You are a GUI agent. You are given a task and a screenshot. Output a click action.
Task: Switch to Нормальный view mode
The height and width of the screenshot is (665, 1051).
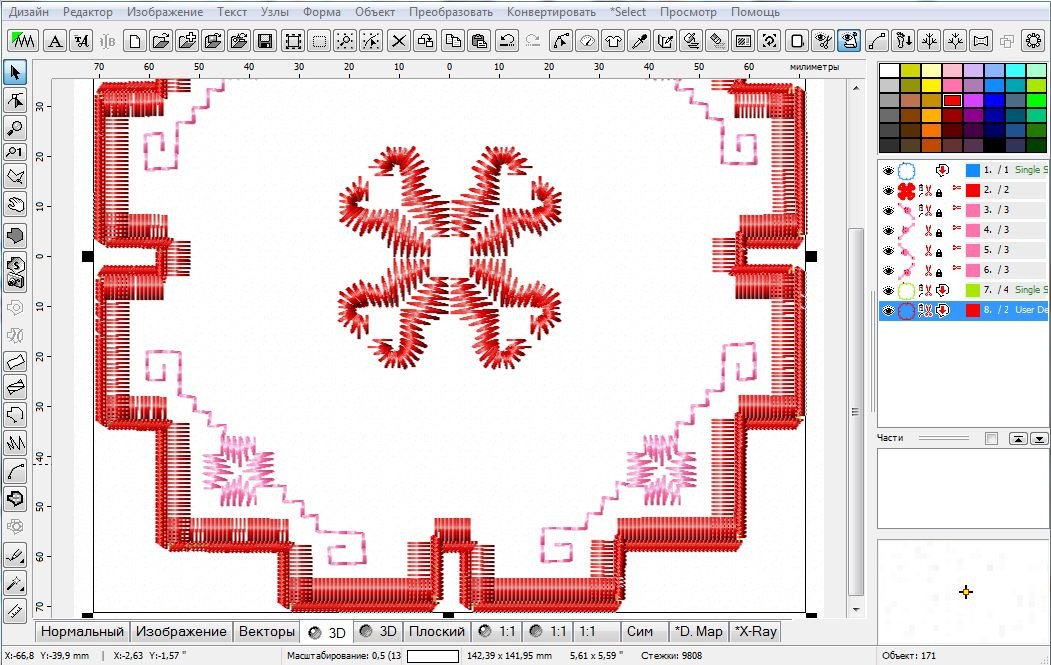click(82, 631)
